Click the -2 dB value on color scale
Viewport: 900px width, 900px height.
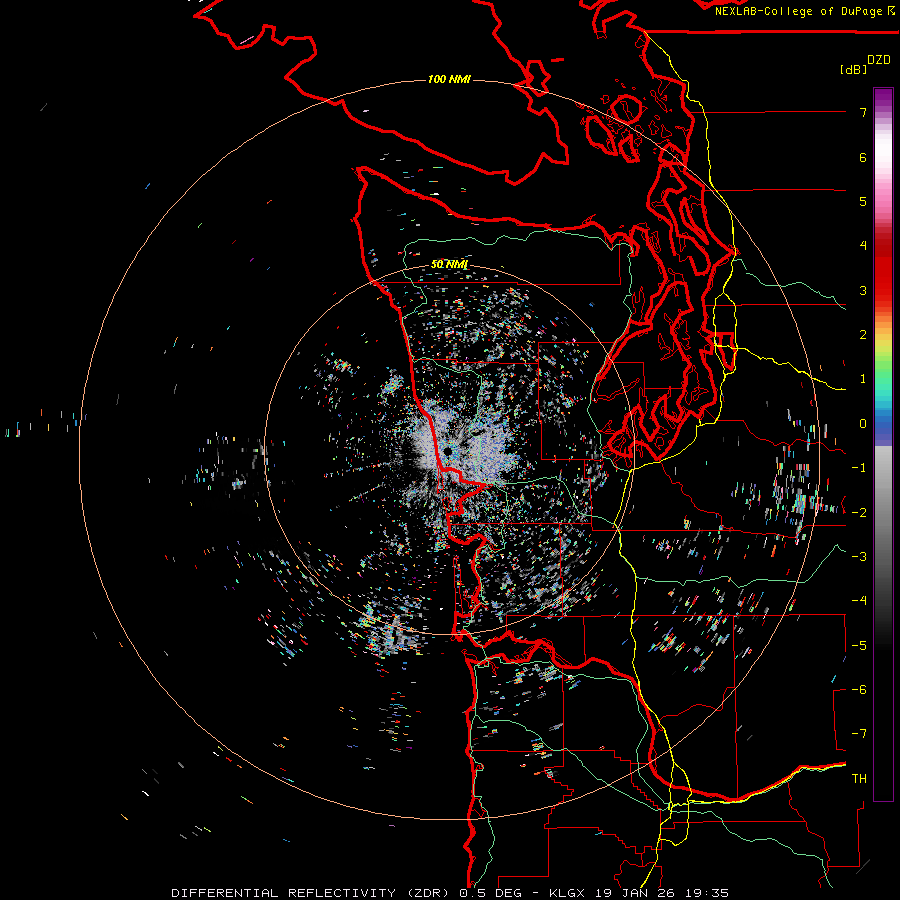pyautogui.click(x=859, y=513)
